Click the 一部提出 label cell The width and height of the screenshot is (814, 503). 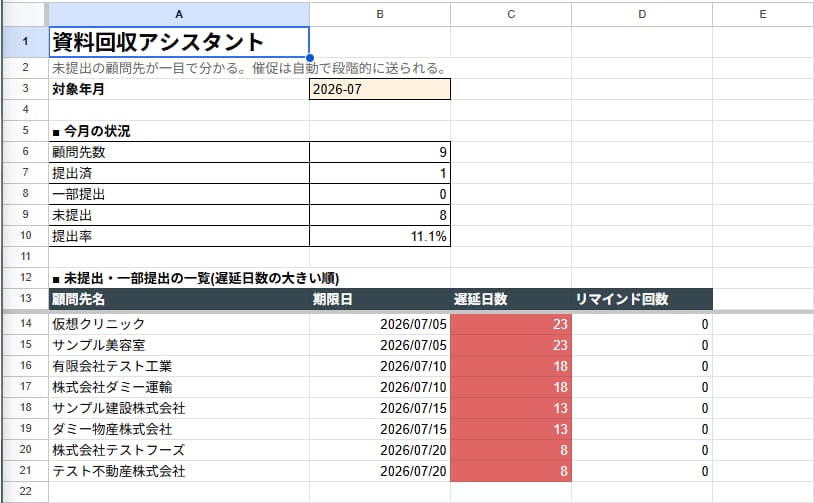click(x=179, y=194)
